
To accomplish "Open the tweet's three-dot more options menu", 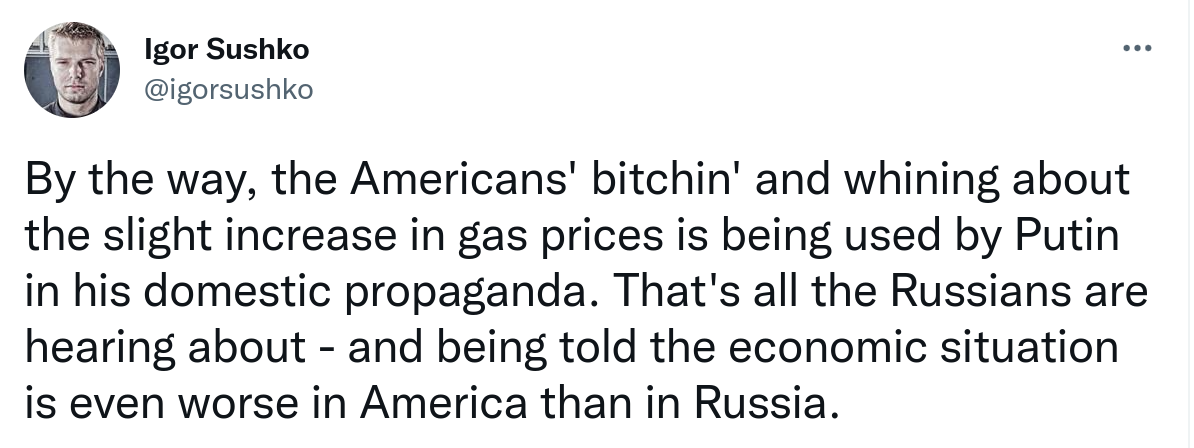I will (1137, 47).
